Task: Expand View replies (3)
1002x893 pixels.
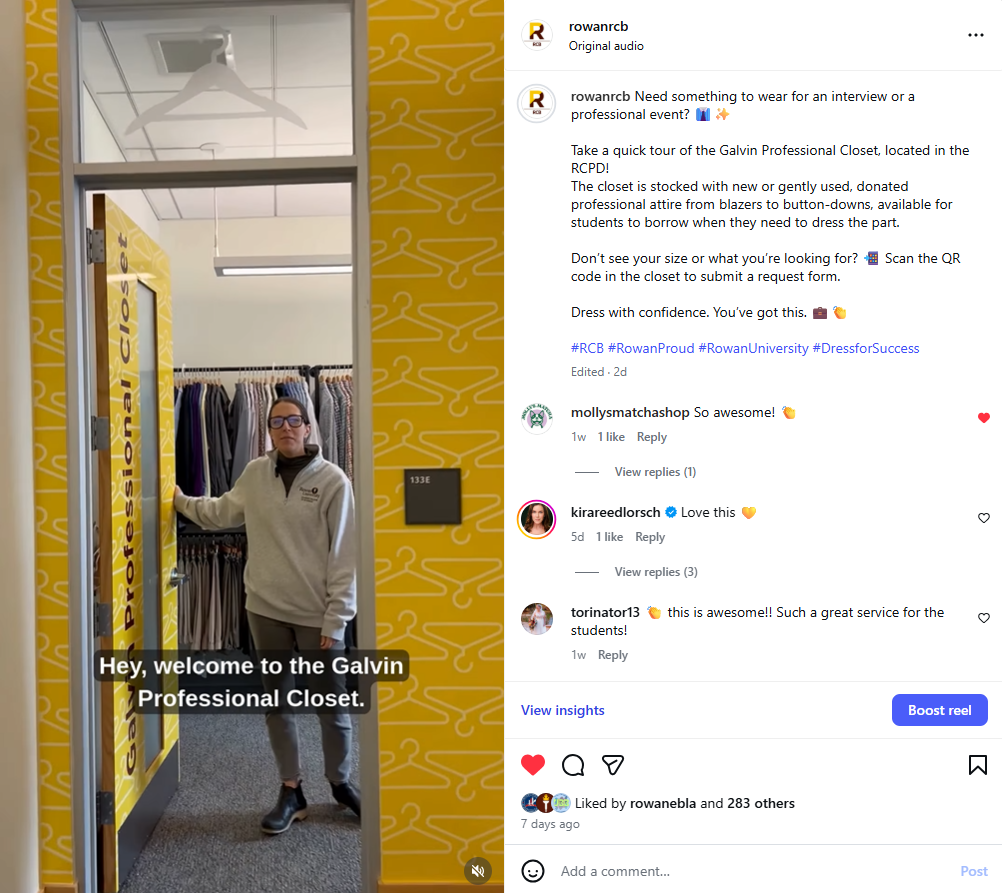Action: [x=656, y=571]
